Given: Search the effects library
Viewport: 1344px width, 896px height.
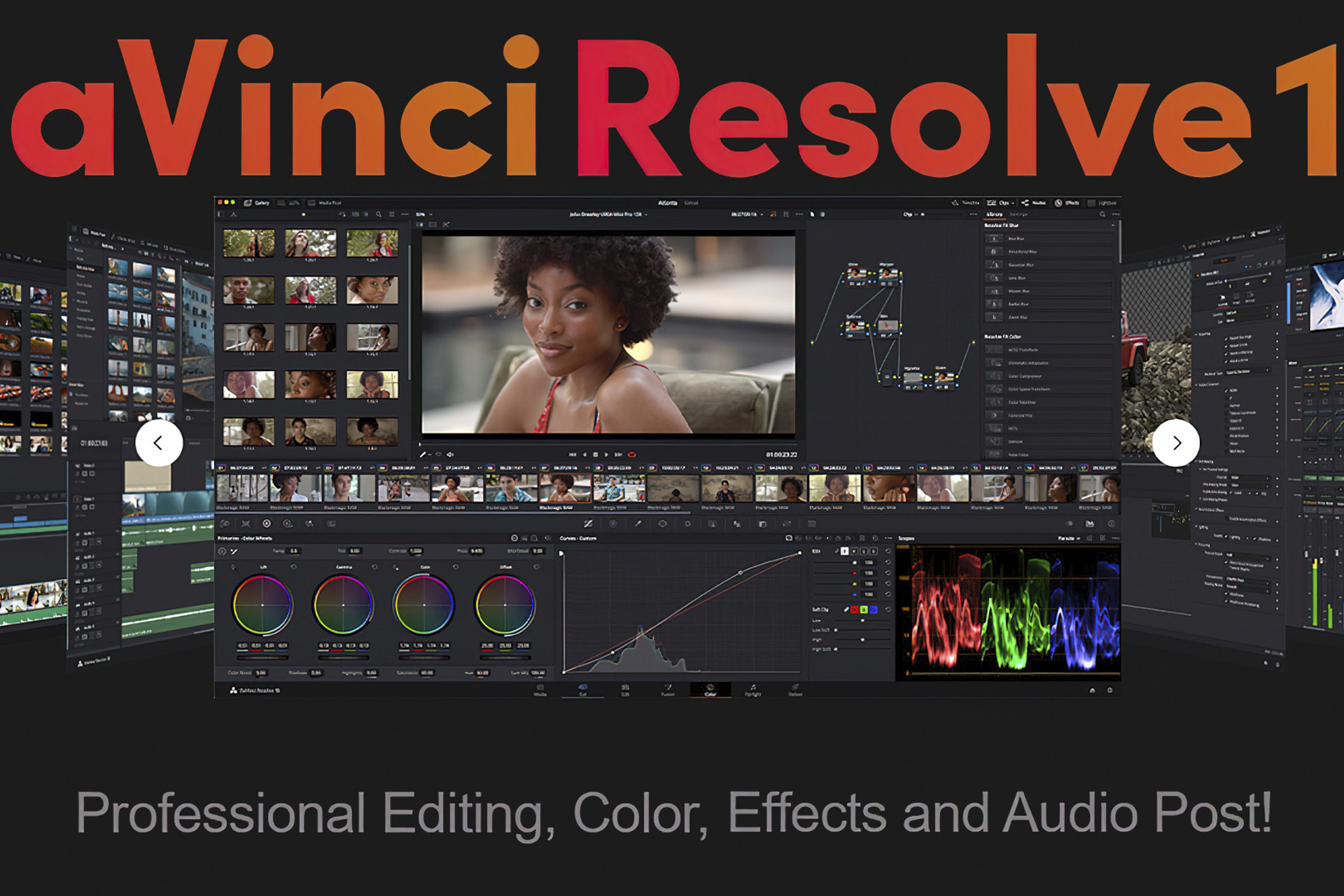Looking at the screenshot, I should coord(1102,214).
